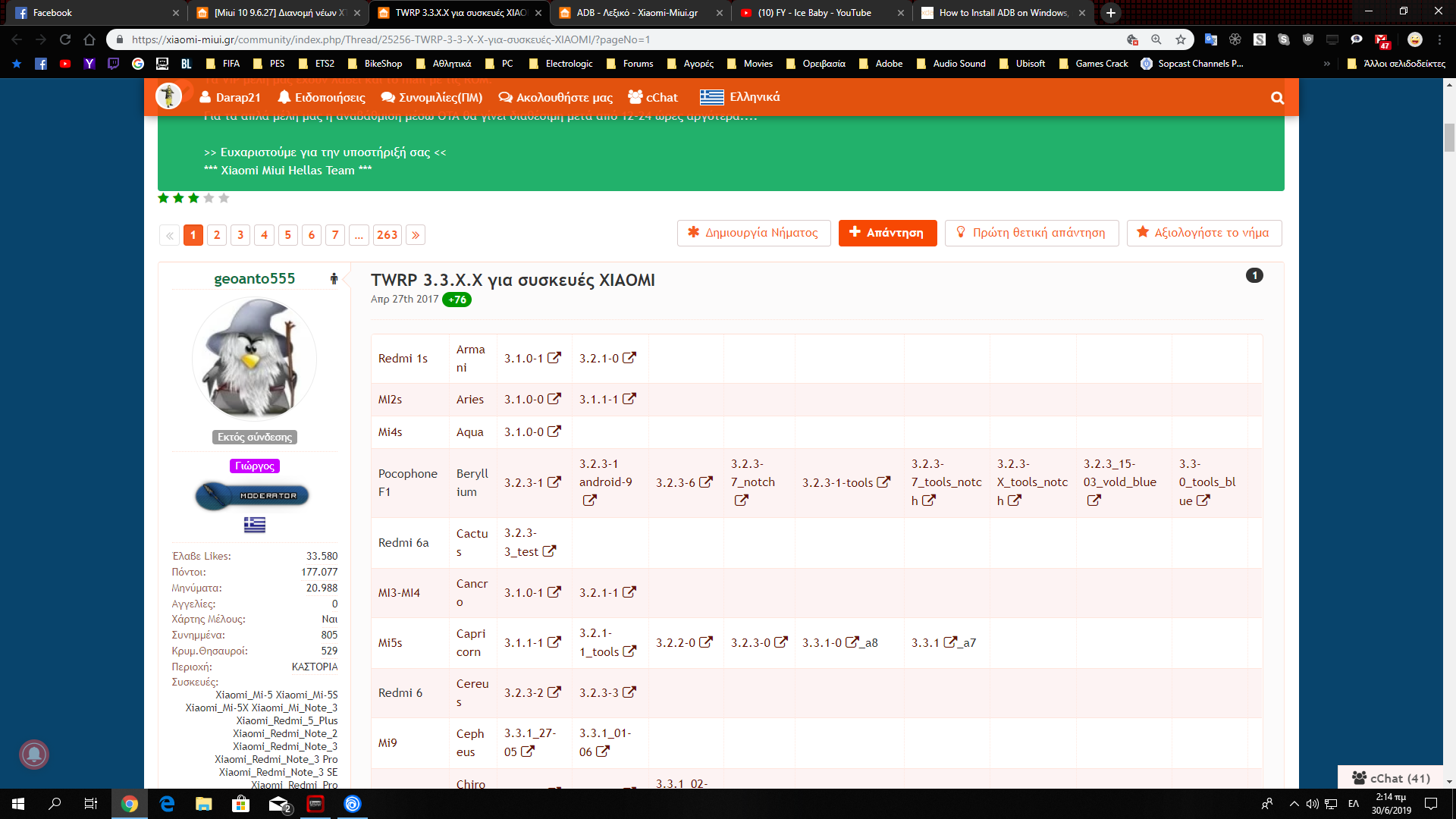
Task: Show hidden system tray icons
Action: 1294,804
